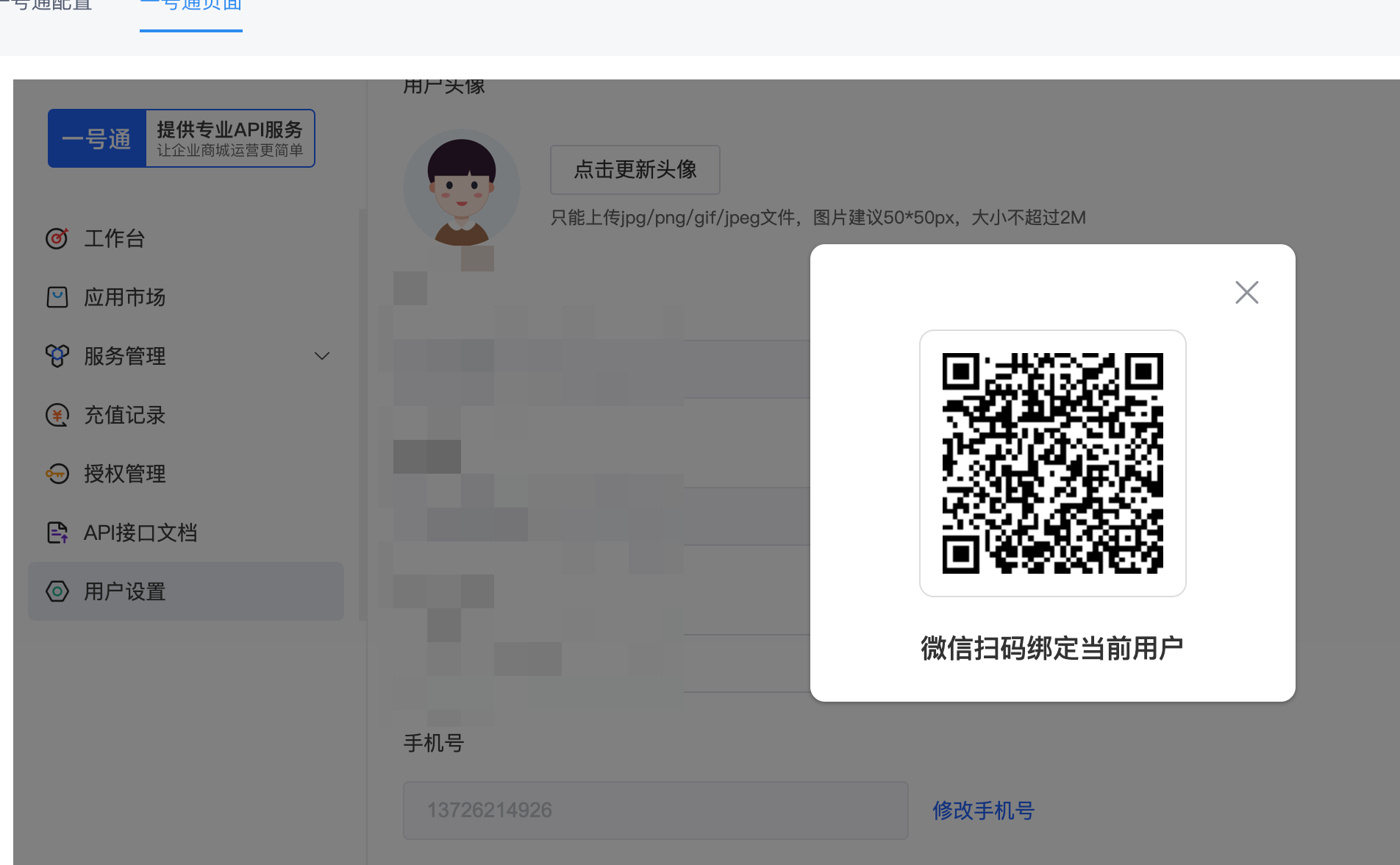Viewport: 1400px width, 865px height.
Task: Click the 微信扫码绑定当前用户 caption
Action: pos(1052,649)
